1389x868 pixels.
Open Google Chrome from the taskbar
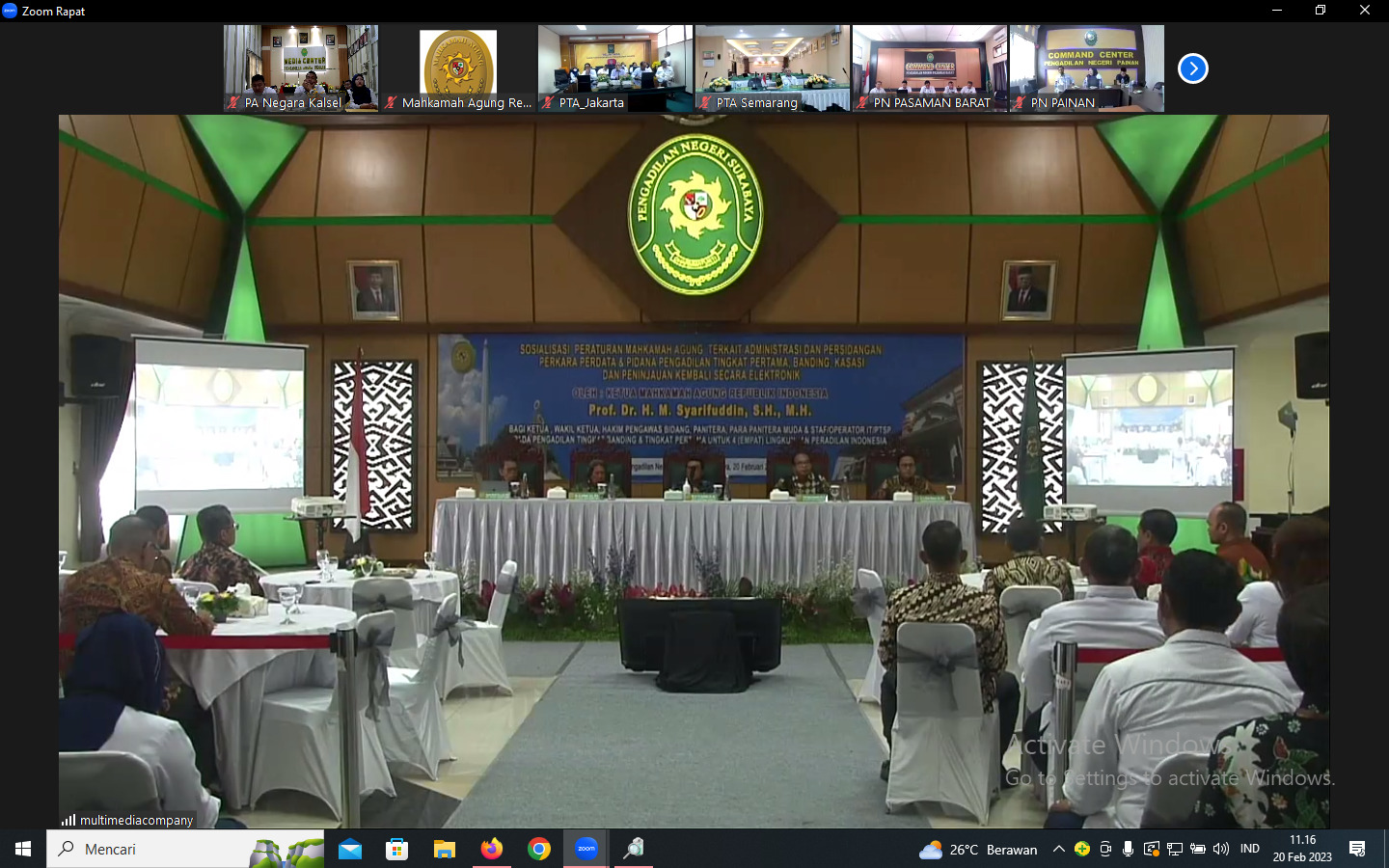[539, 849]
